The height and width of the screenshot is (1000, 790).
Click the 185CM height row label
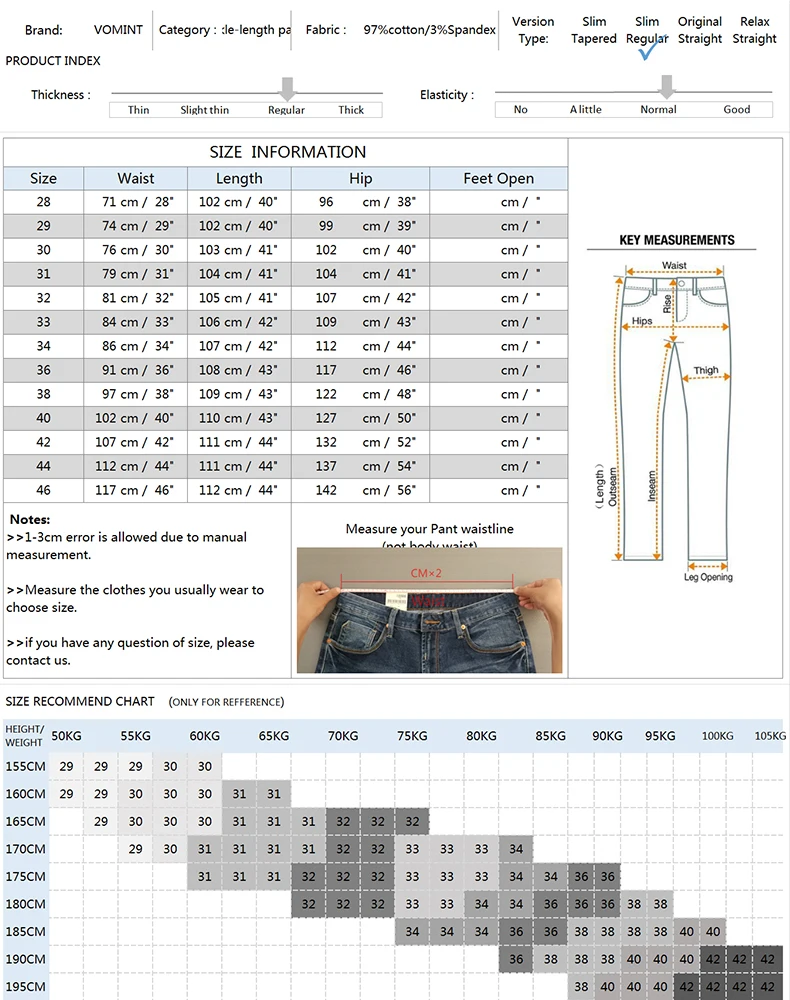[26, 932]
